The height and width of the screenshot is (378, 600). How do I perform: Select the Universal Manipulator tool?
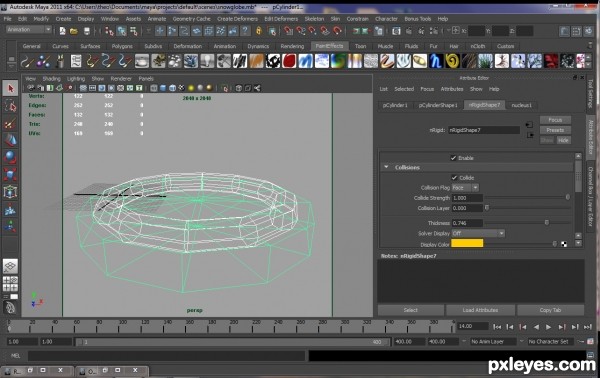pos(11,192)
